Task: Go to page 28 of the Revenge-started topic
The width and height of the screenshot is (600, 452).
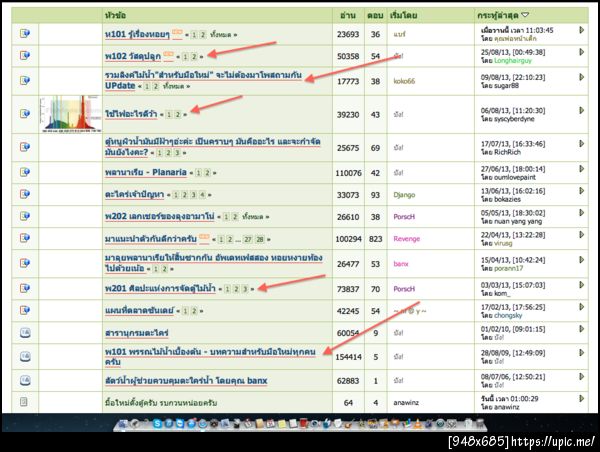Action: [x=260, y=239]
